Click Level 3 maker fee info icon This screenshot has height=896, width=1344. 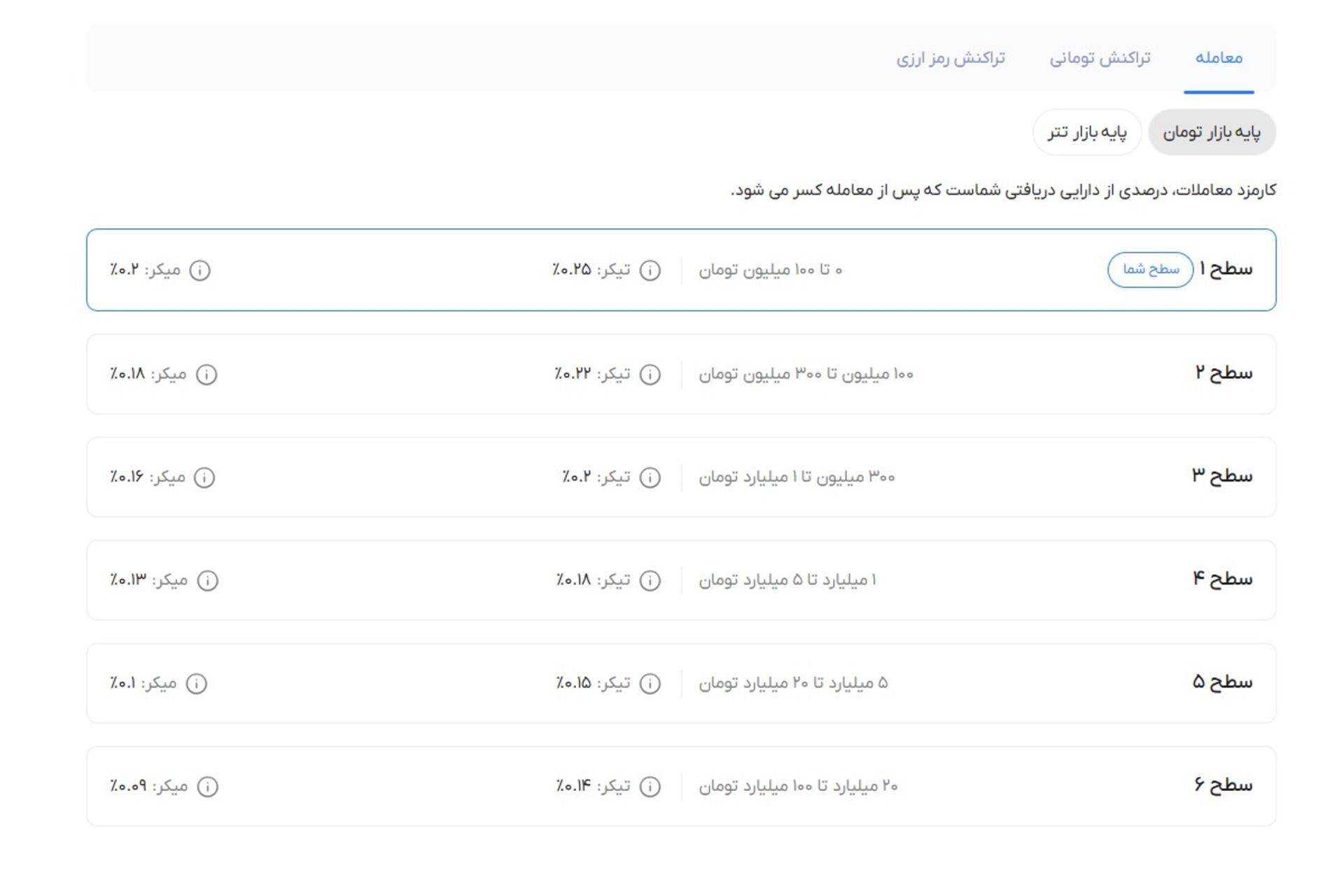click(x=204, y=477)
